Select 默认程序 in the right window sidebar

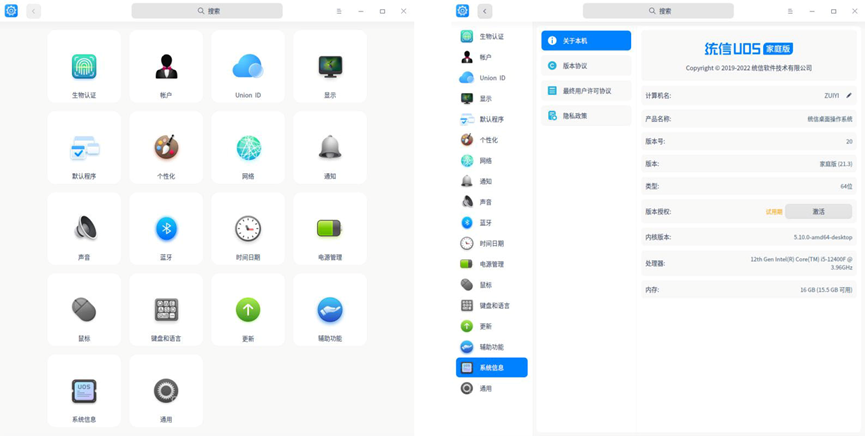(x=492, y=119)
